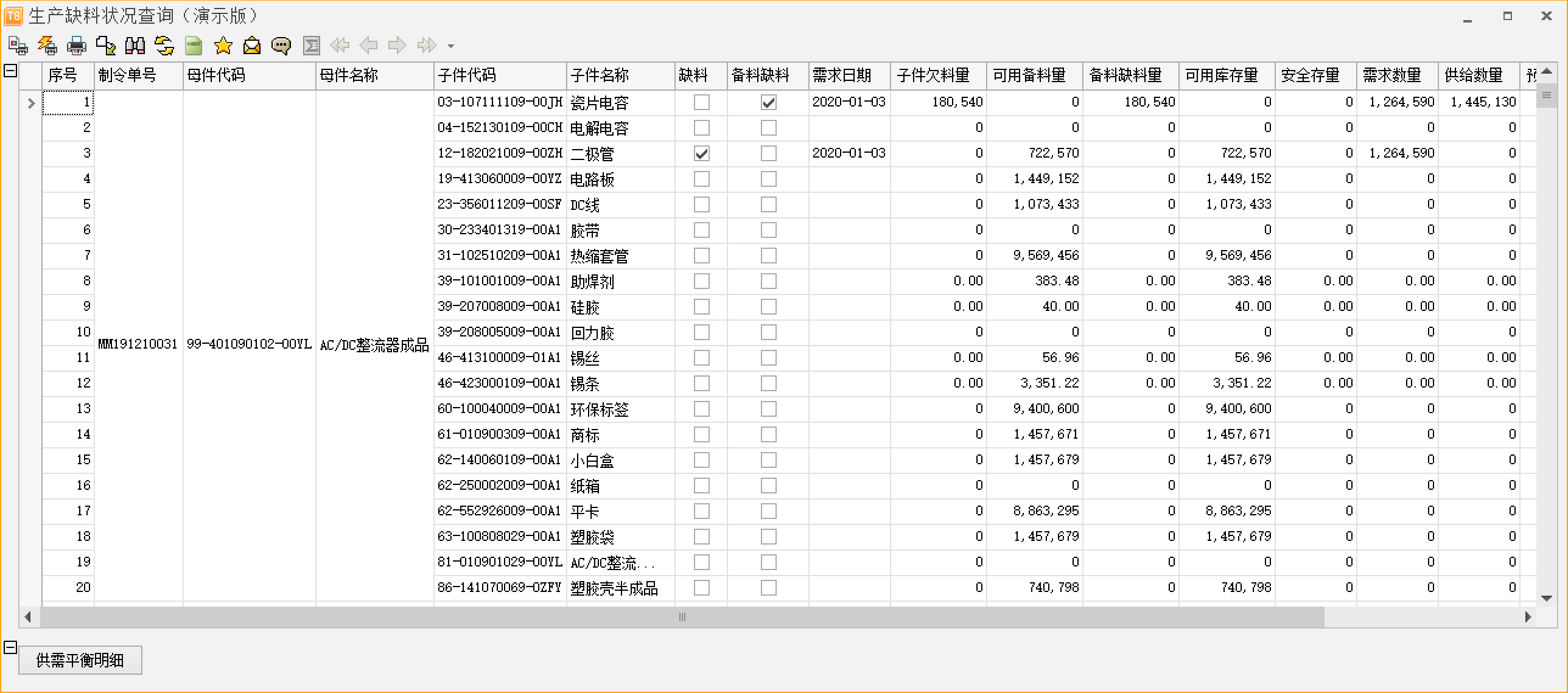
Task: Click the horizontal scrollbar thumb
Action: tap(682, 617)
